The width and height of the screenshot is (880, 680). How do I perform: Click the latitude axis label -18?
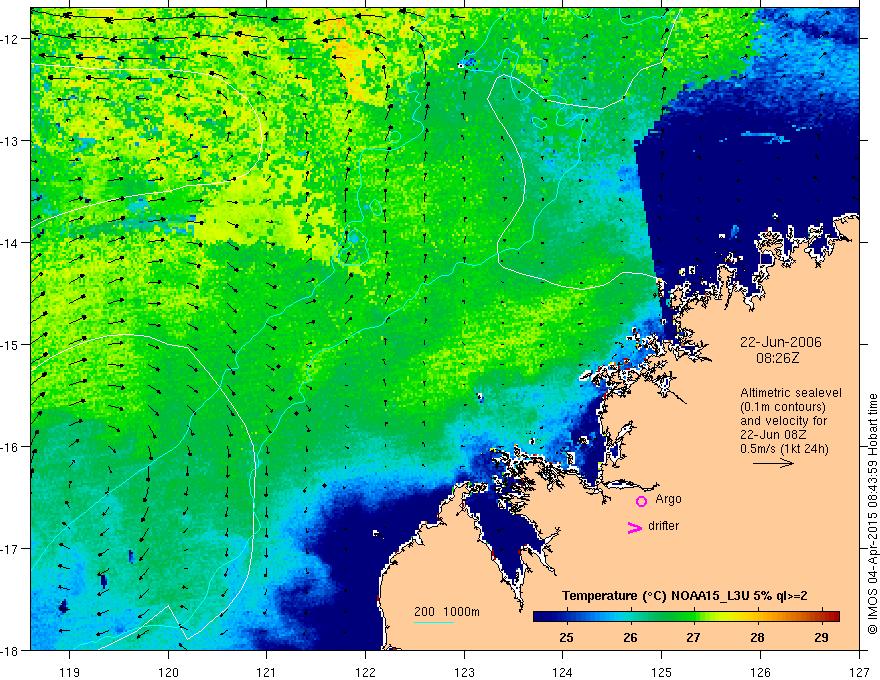pyautogui.click(x=11, y=650)
